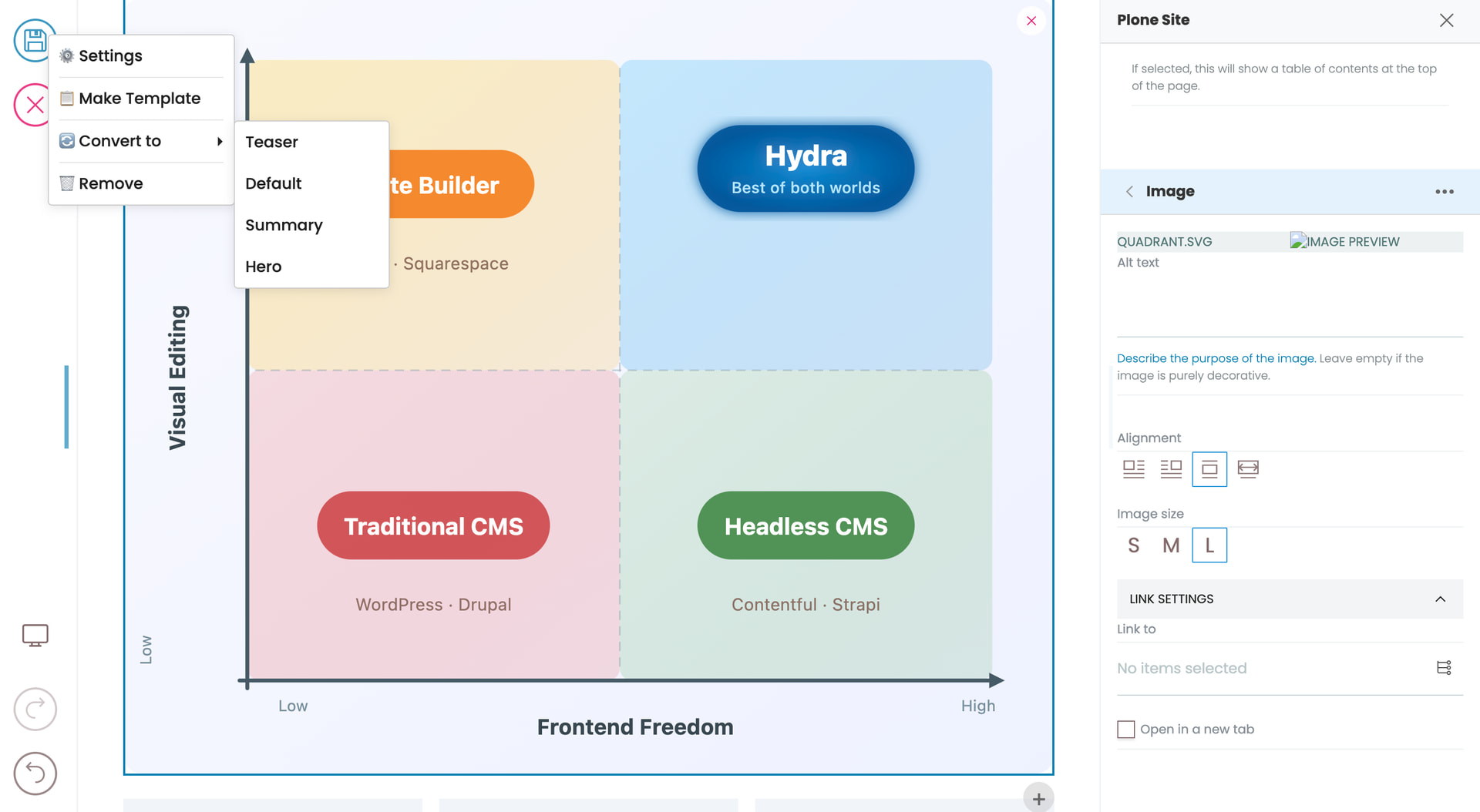Select Make Template menu entry

pos(140,99)
